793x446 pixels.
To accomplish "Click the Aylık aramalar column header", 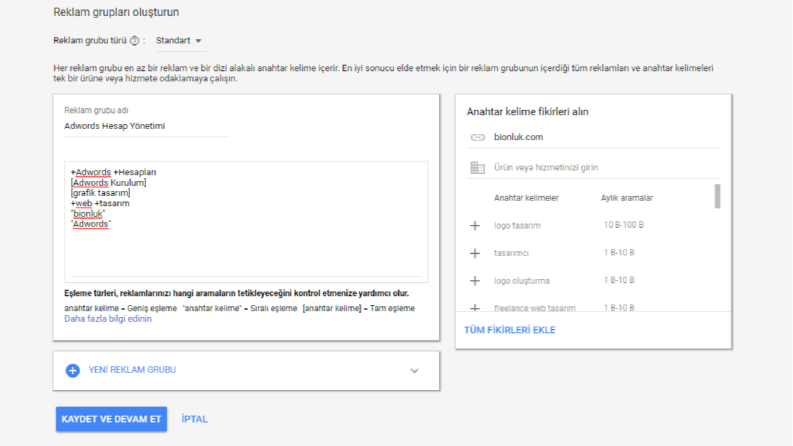I will click(x=627, y=198).
